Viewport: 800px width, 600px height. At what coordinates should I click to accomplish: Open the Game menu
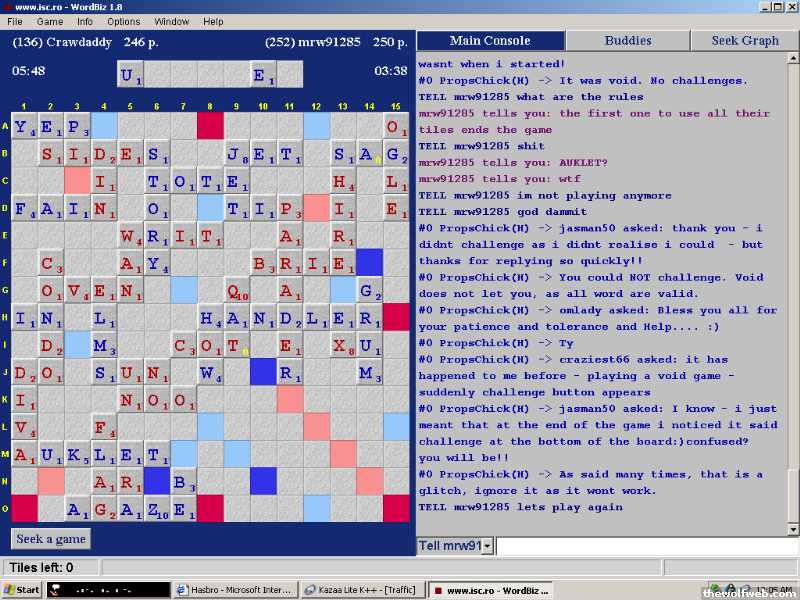tap(50, 21)
